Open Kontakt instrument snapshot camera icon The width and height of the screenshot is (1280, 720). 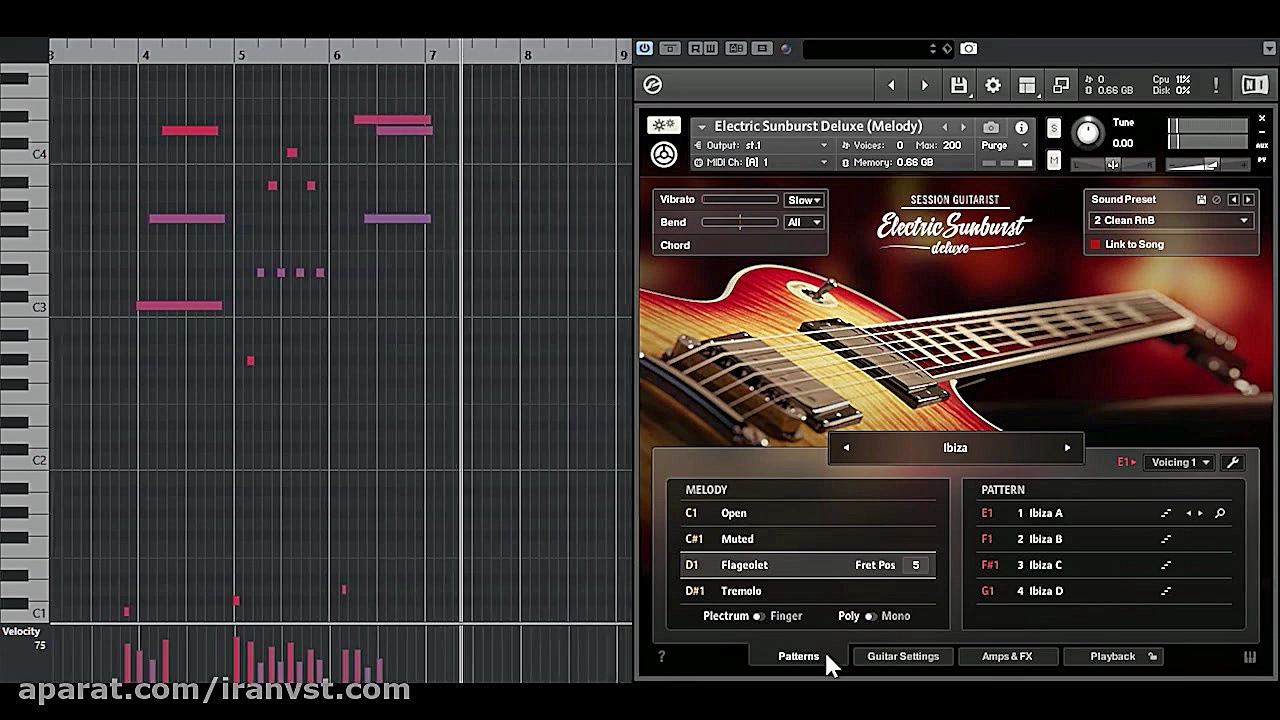coord(991,127)
